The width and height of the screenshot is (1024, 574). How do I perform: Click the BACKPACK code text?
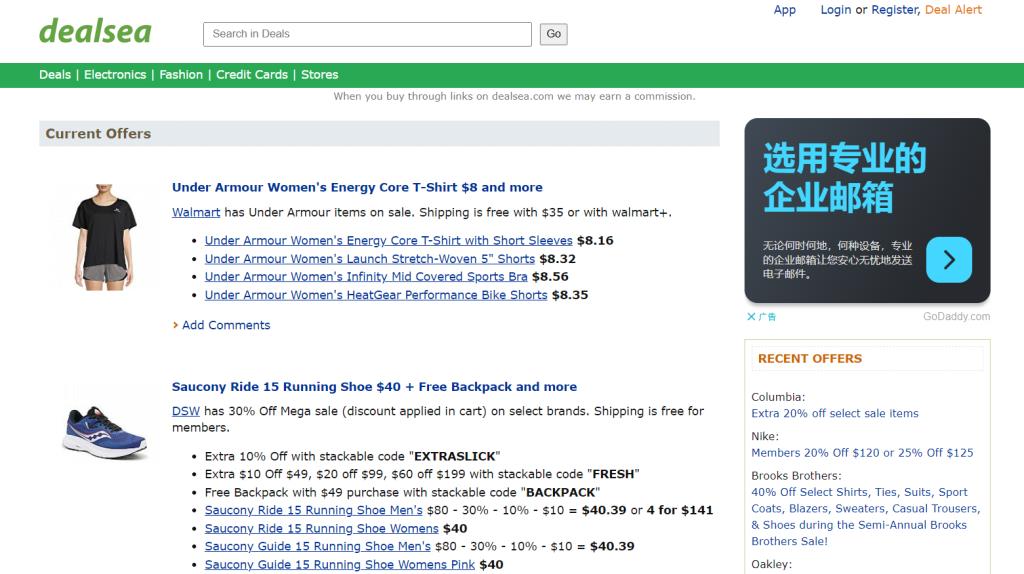(x=560, y=492)
